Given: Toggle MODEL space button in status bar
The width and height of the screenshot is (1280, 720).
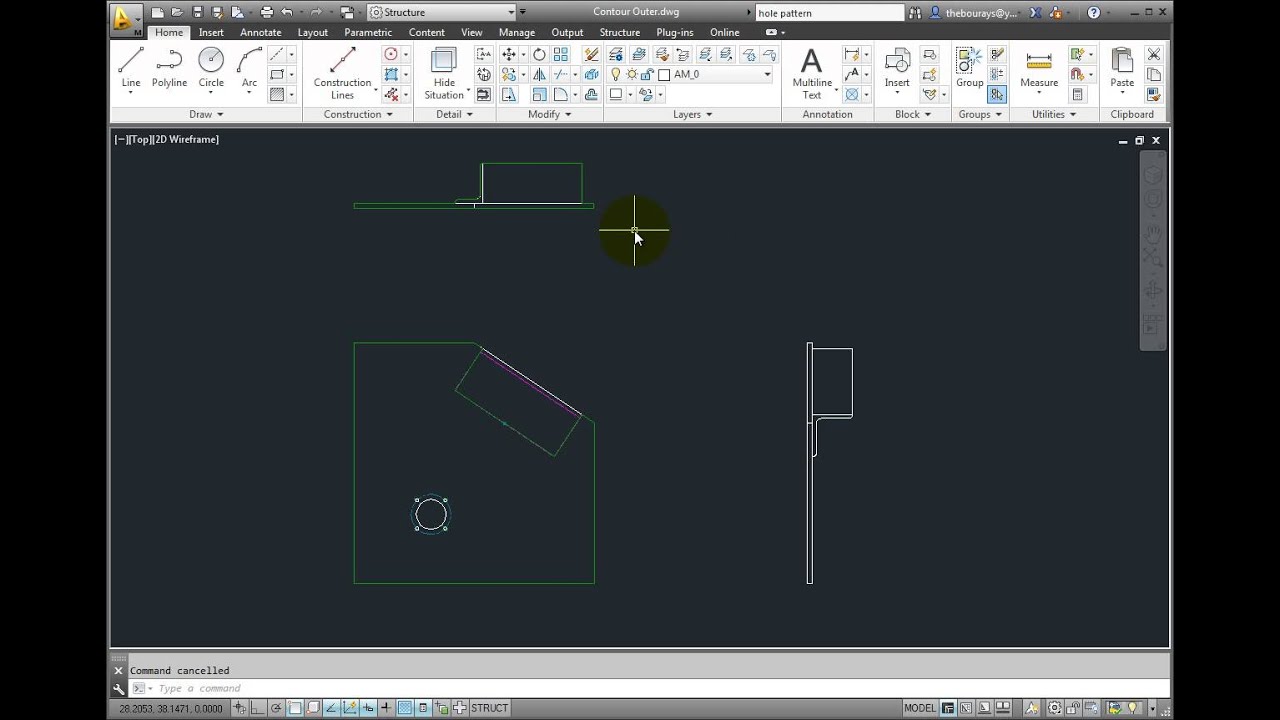Looking at the screenshot, I should [920, 708].
